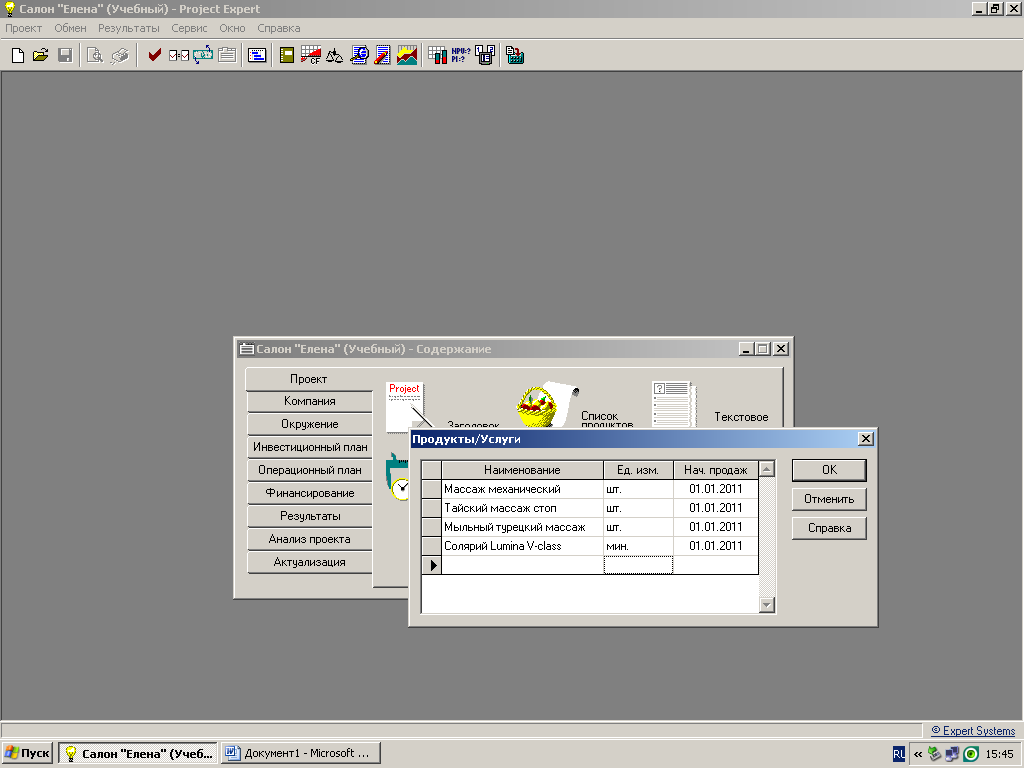Screen dimensions: 1024x768
Task: Select the row marker of Массаж механический
Action: 432,489
